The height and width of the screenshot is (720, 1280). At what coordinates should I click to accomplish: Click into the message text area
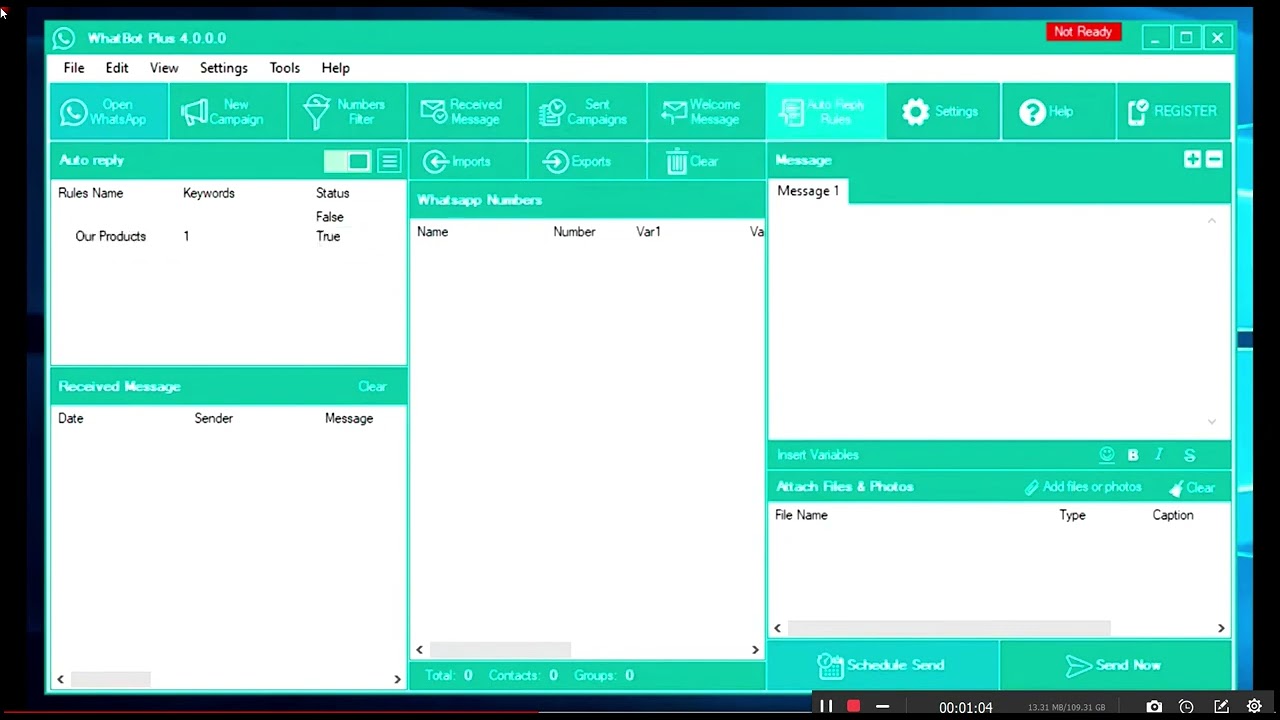tap(990, 320)
